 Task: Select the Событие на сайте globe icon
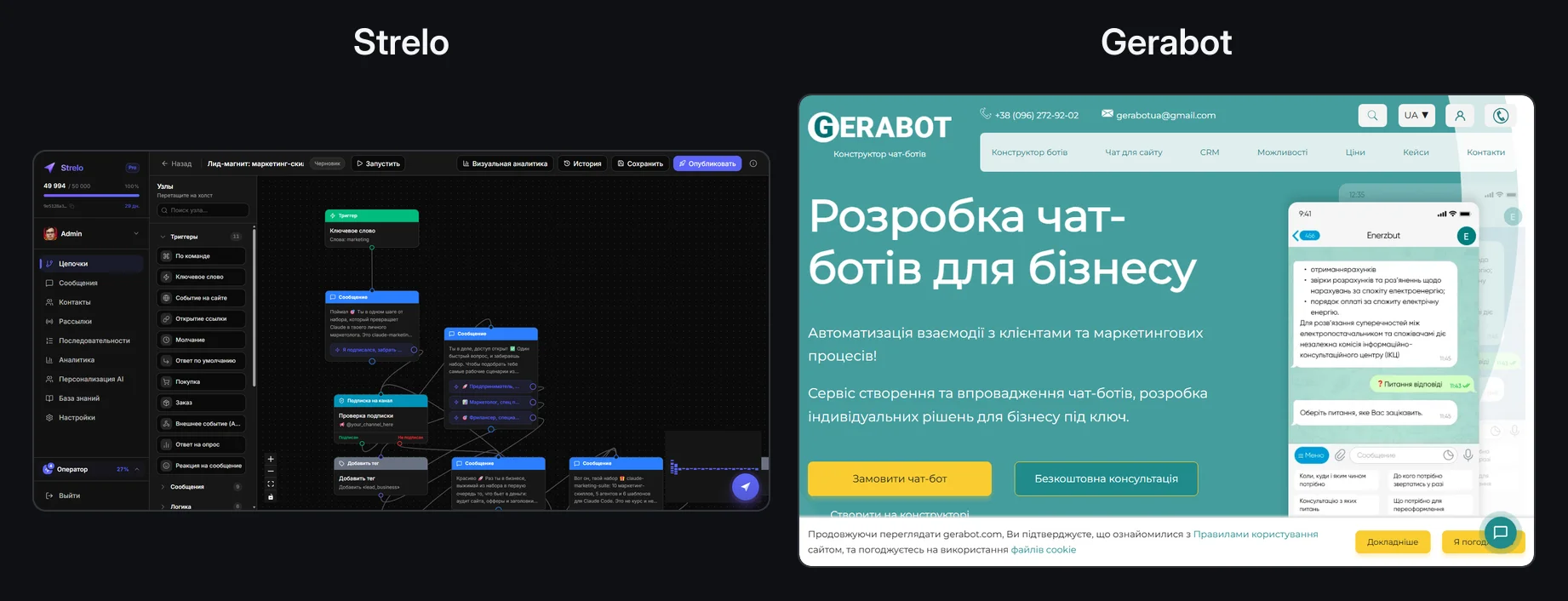pyautogui.click(x=166, y=298)
